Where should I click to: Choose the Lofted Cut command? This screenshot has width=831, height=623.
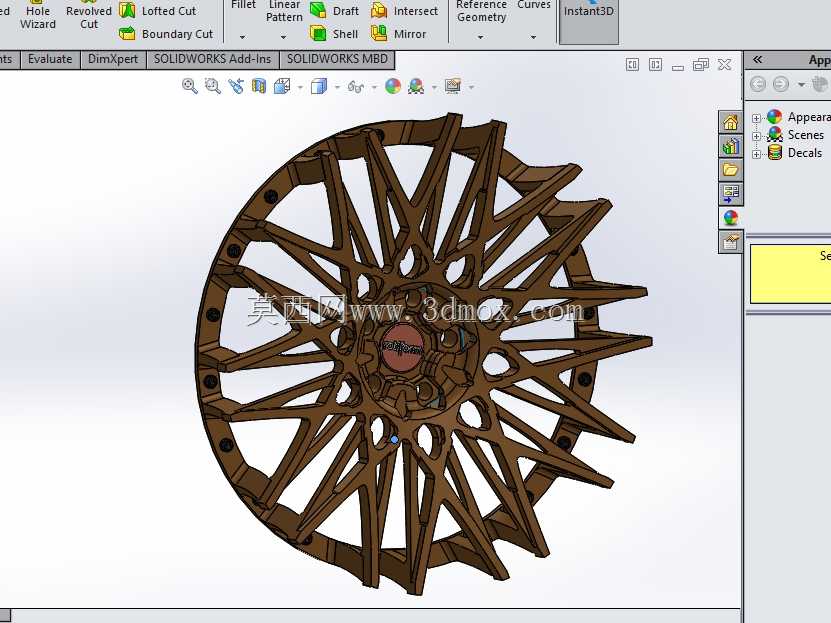(157, 11)
